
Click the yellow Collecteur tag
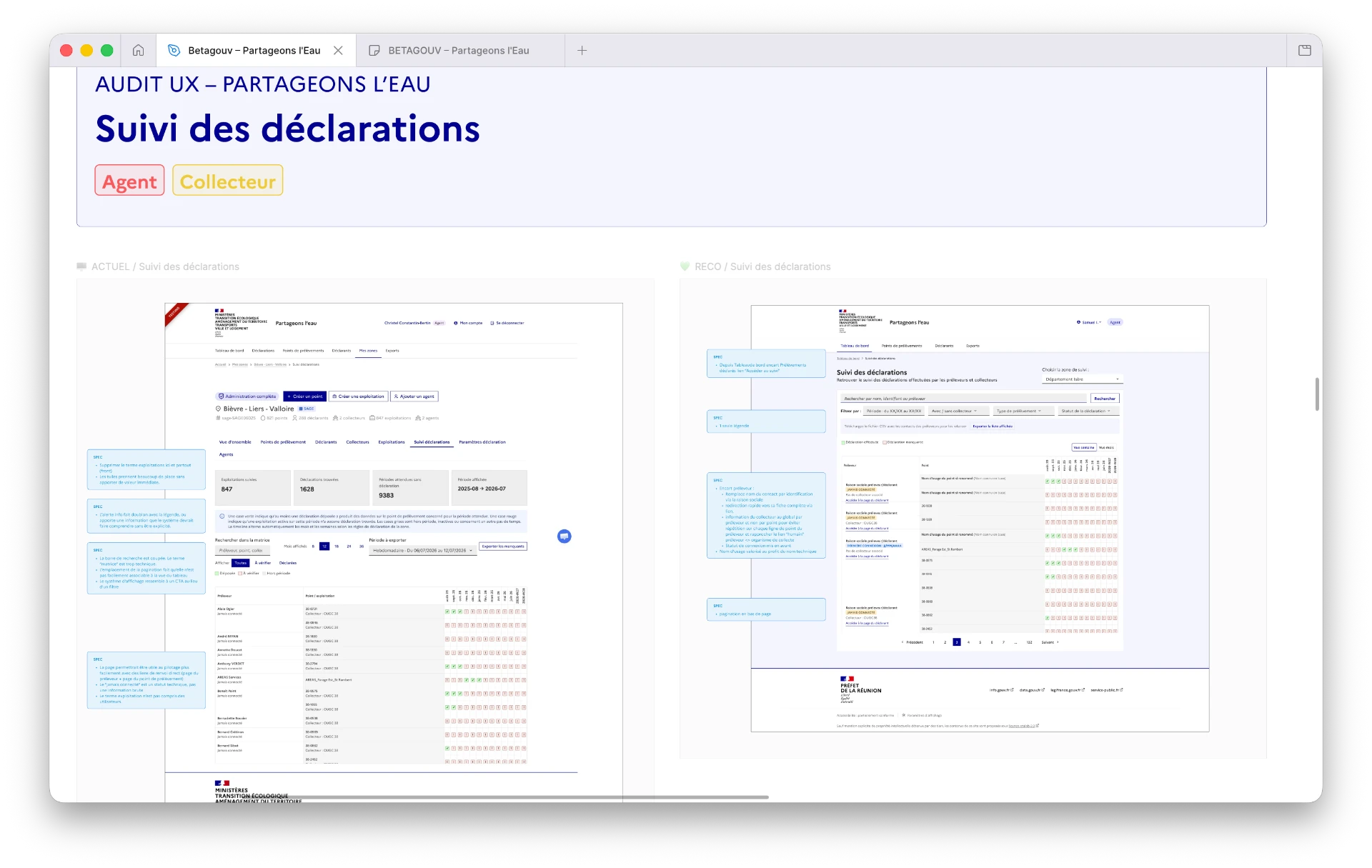[x=227, y=180]
